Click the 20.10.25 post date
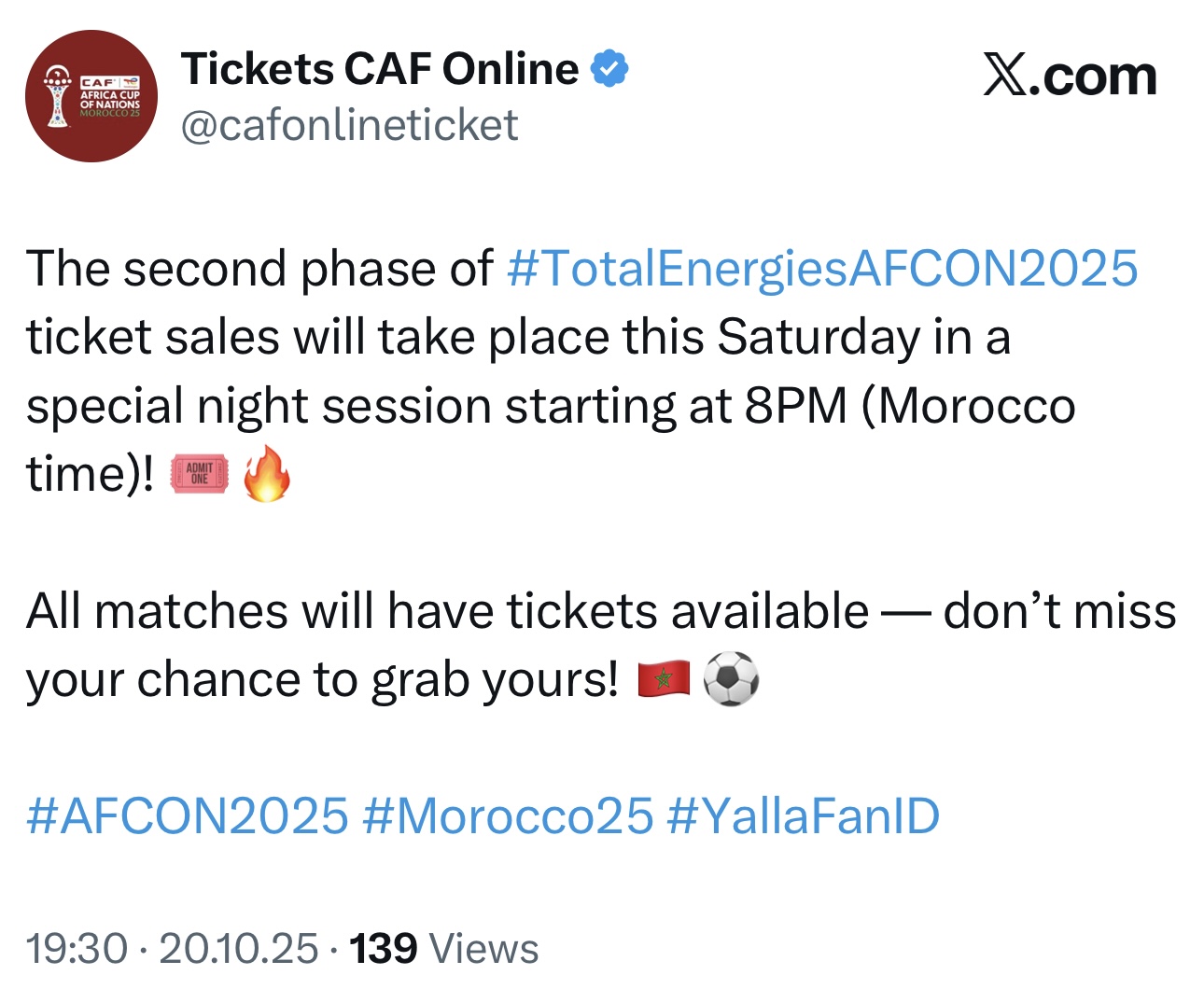1204x989 pixels. click(x=239, y=949)
